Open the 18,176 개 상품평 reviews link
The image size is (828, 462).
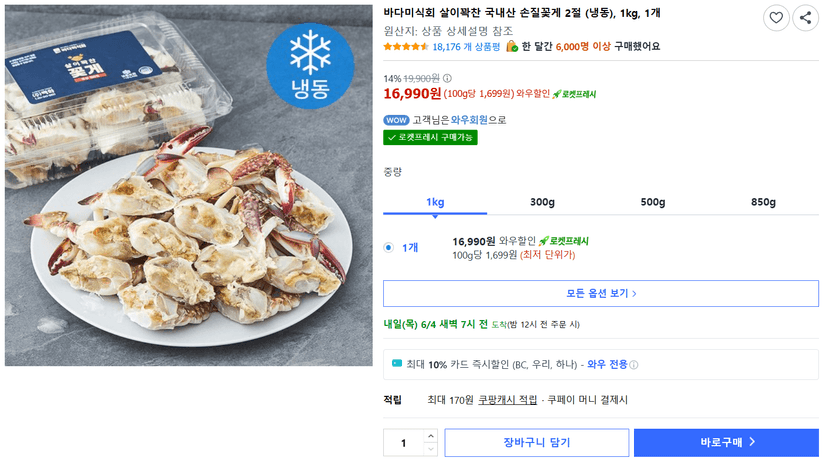466,47
